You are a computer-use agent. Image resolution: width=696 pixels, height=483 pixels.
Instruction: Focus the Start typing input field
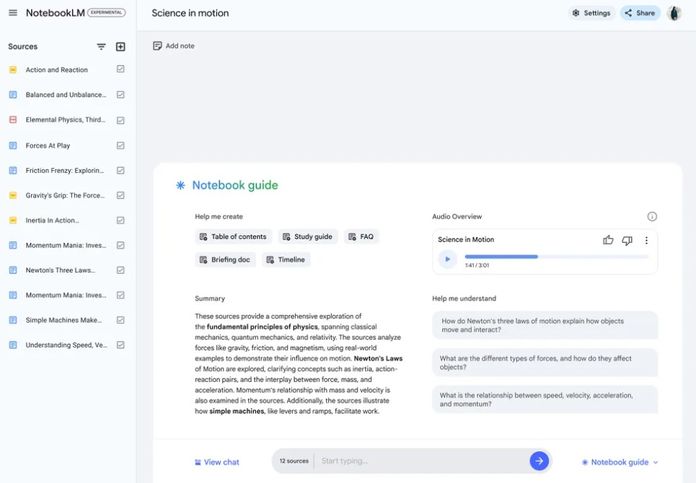pos(422,461)
